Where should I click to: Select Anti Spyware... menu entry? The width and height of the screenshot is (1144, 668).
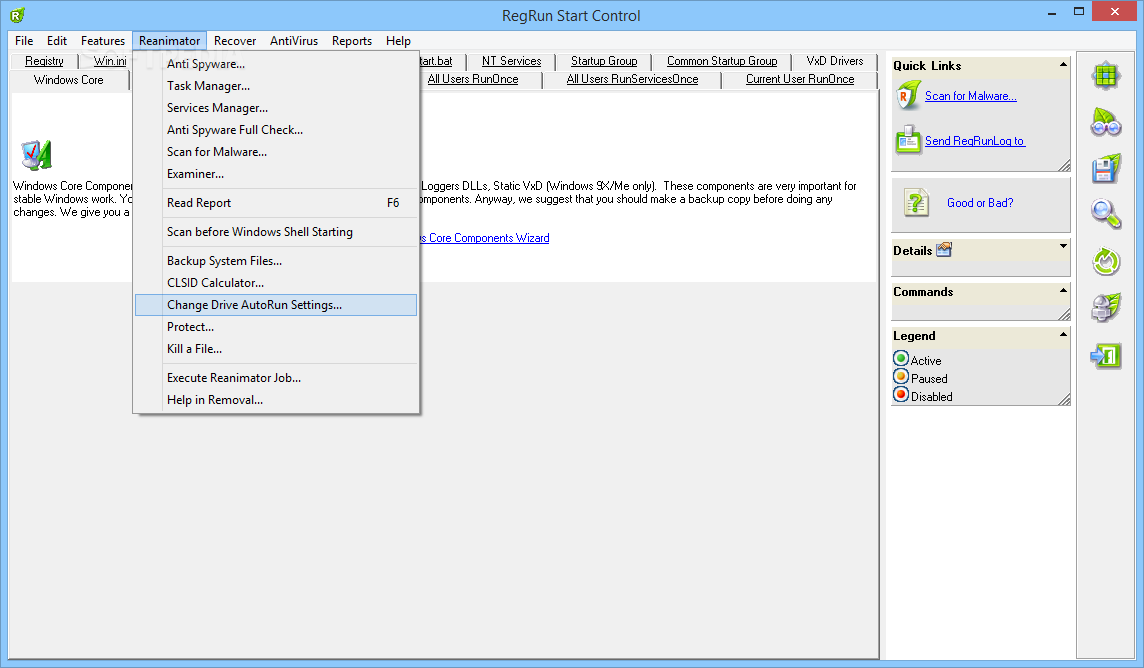(x=276, y=64)
